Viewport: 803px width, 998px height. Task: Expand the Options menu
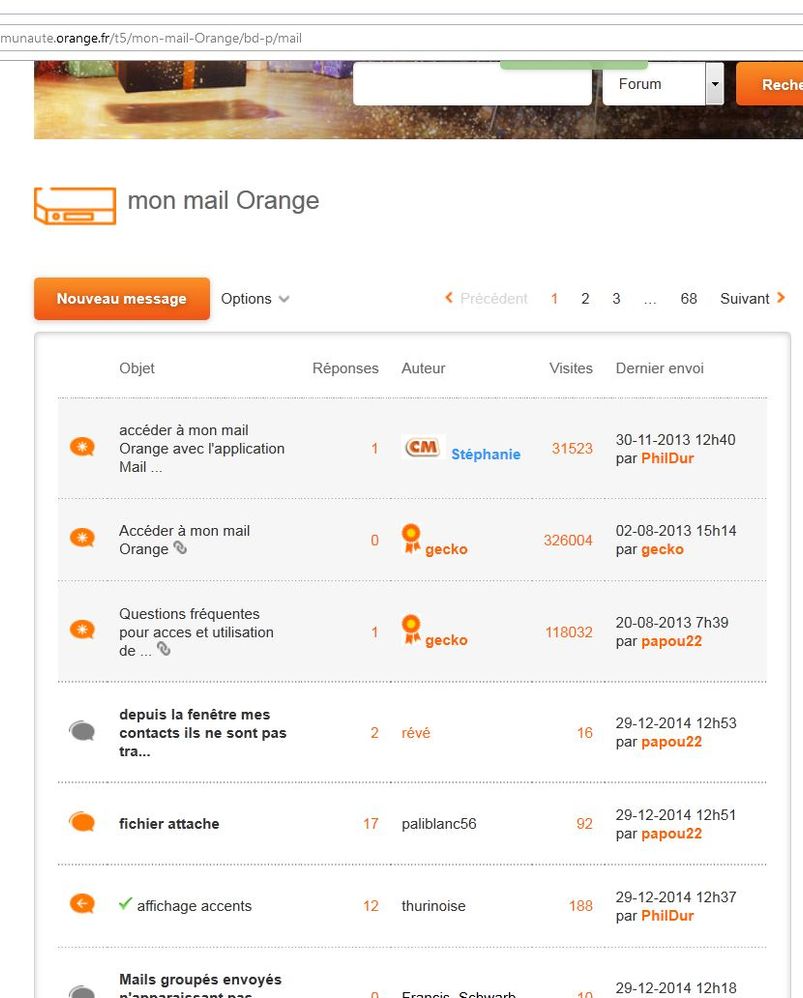pyautogui.click(x=255, y=298)
